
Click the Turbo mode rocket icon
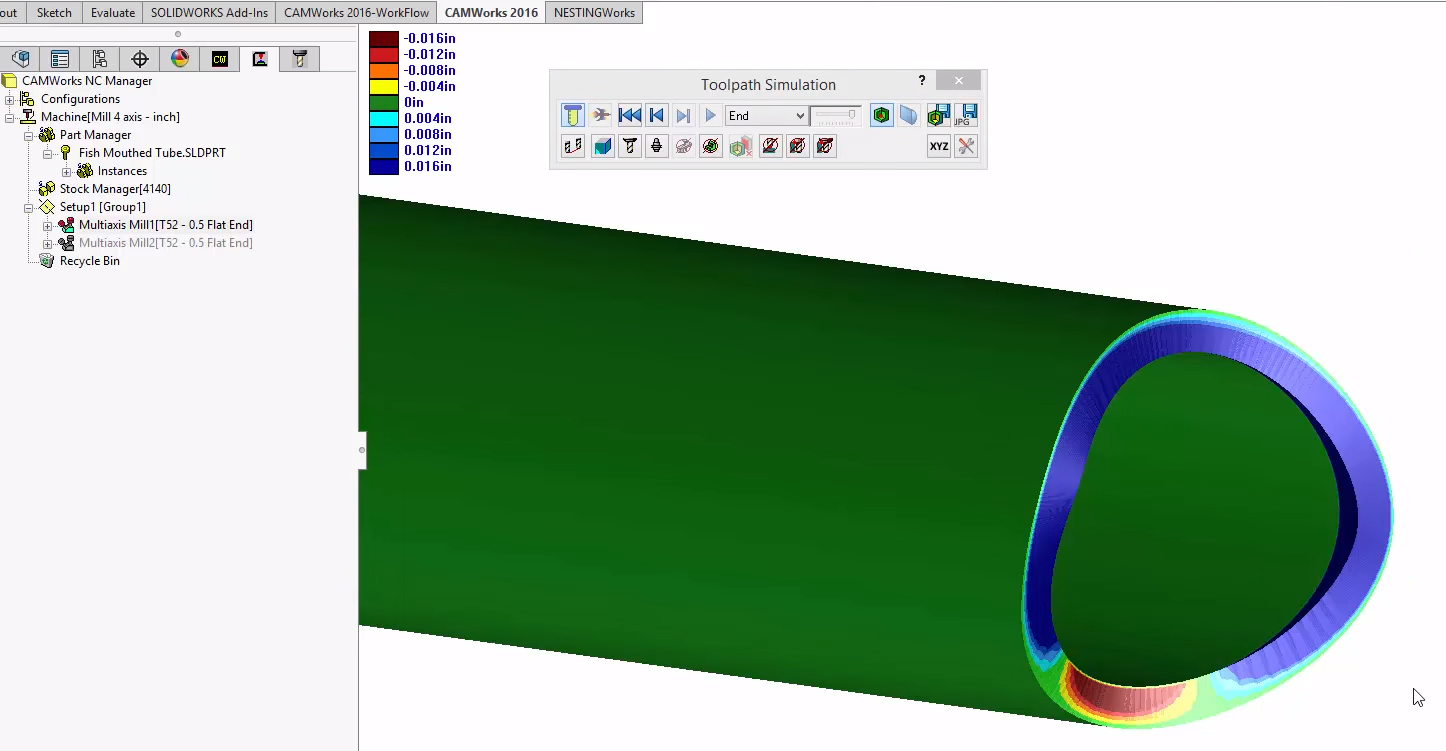601,115
